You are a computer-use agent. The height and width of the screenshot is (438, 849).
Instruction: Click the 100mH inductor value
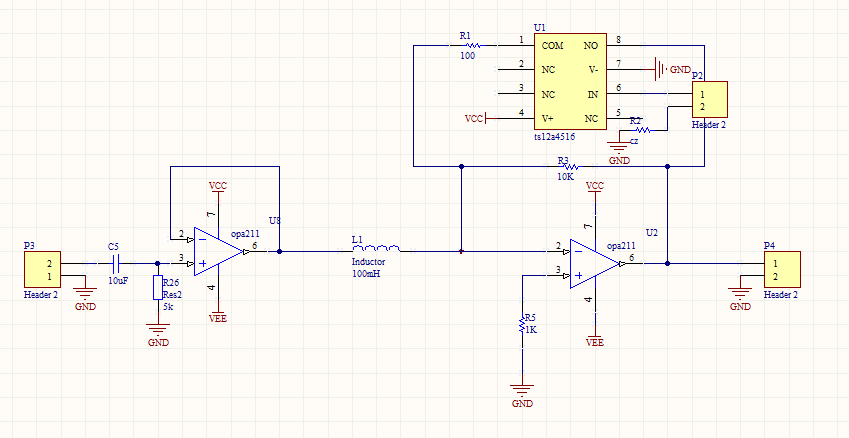coord(366,273)
